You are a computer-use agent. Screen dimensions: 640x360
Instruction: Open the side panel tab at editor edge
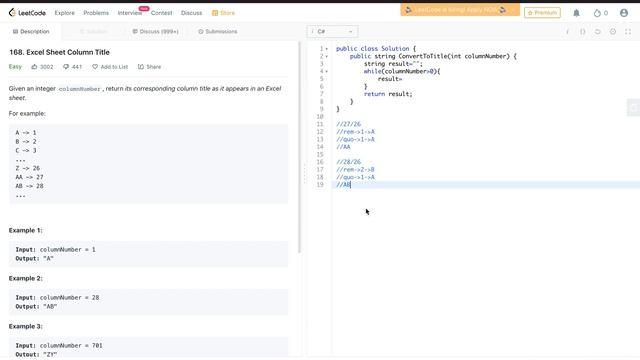point(633,107)
